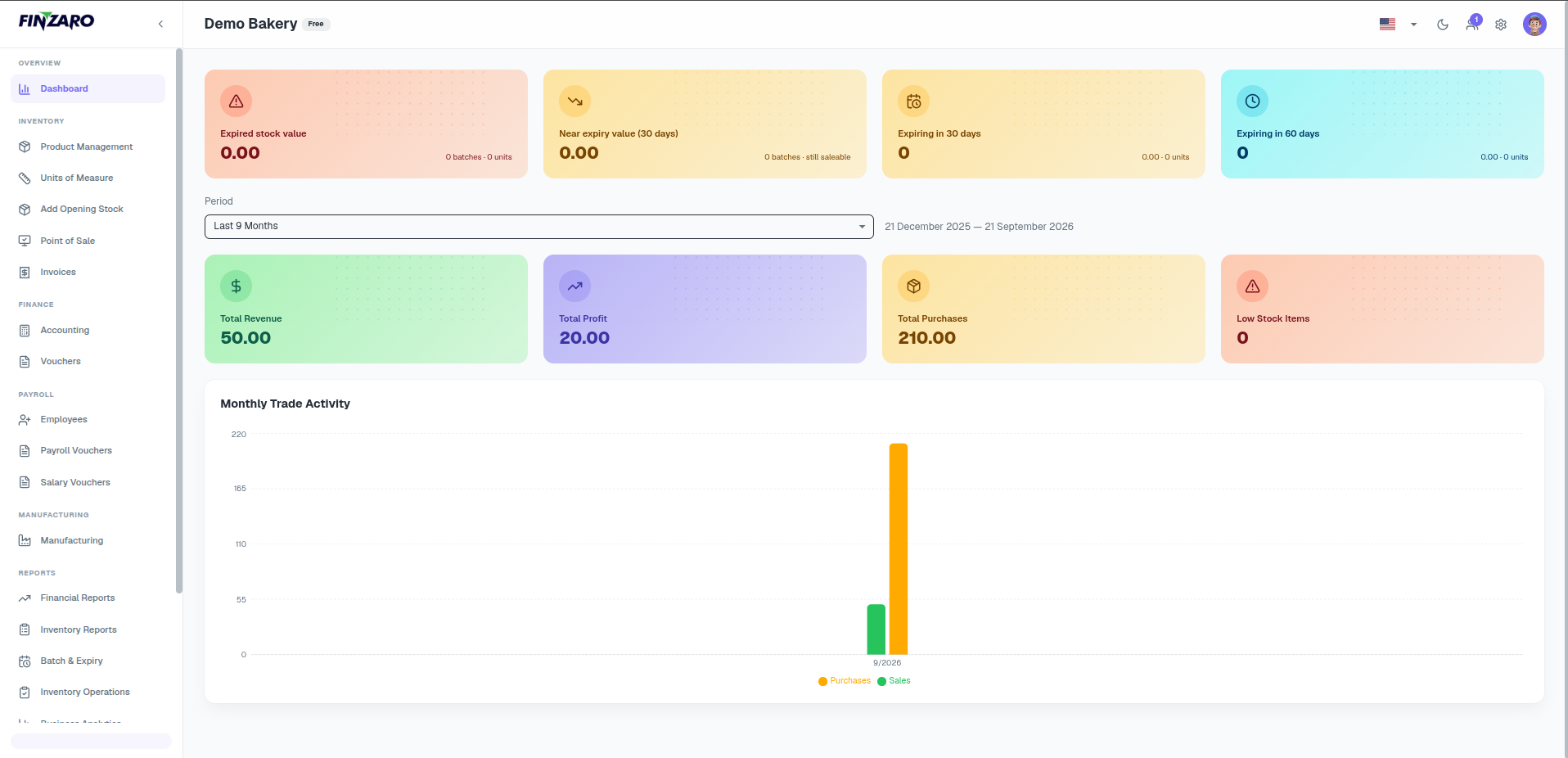
Task: Go to Dashboard in the sidebar
Action: 88,89
